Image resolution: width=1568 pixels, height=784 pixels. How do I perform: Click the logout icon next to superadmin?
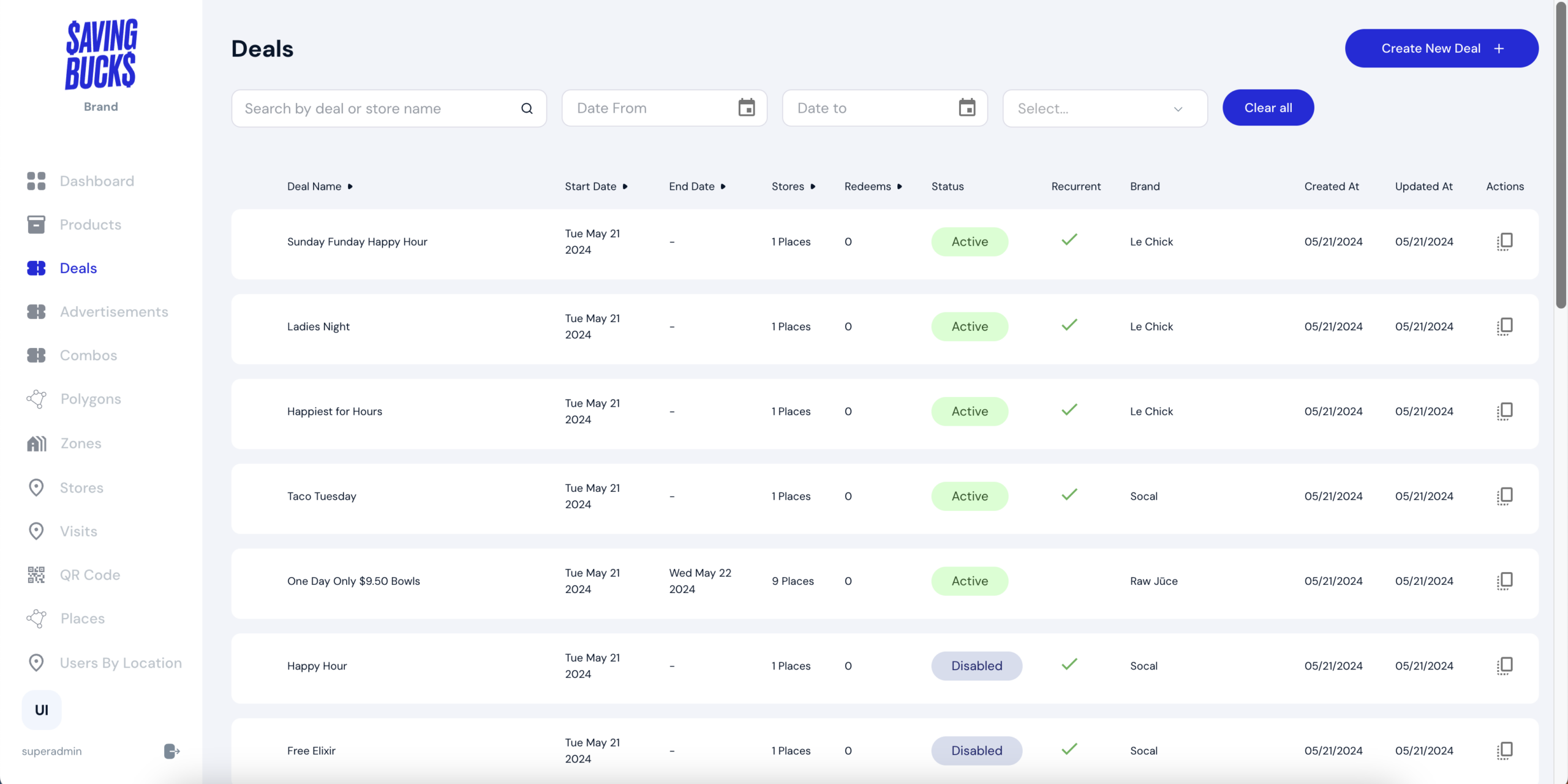[x=171, y=751]
